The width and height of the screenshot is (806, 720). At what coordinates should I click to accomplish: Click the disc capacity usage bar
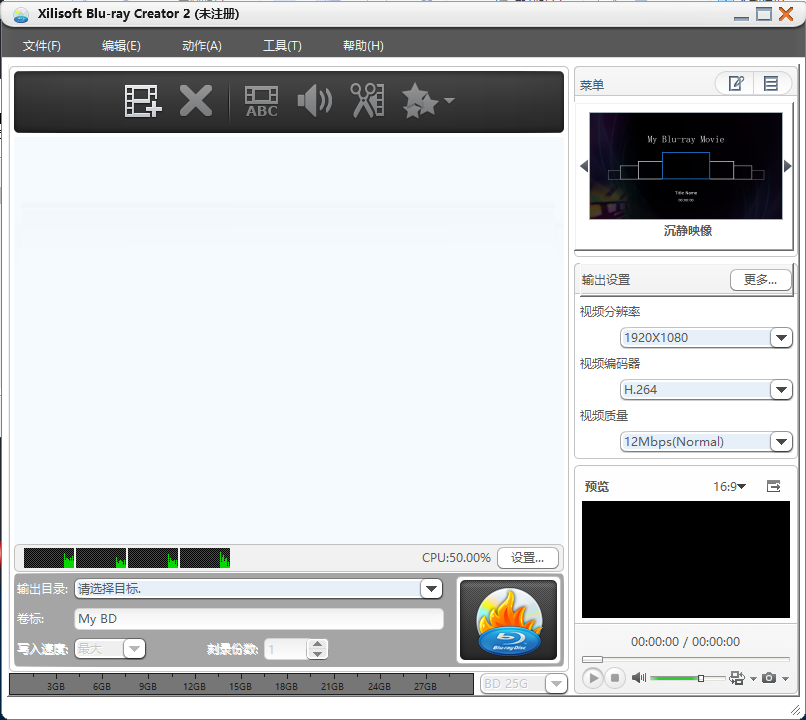point(241,684)
